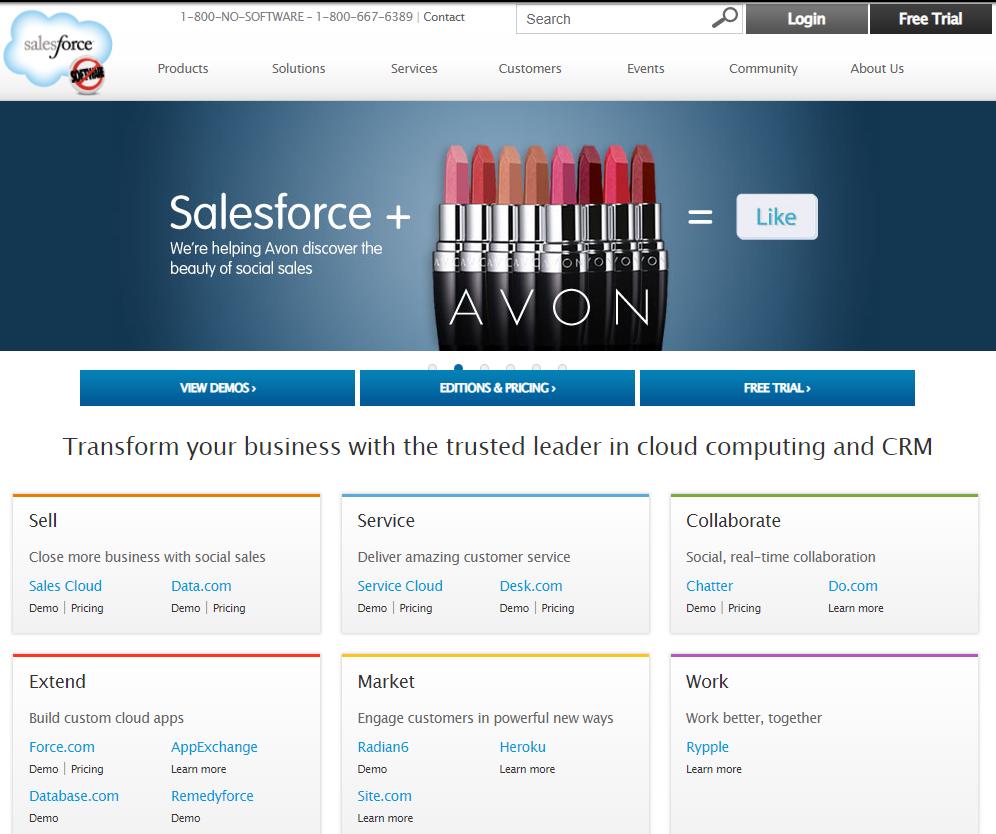
Task: Open the Sales Cloud link
Action: pos(65,586)
